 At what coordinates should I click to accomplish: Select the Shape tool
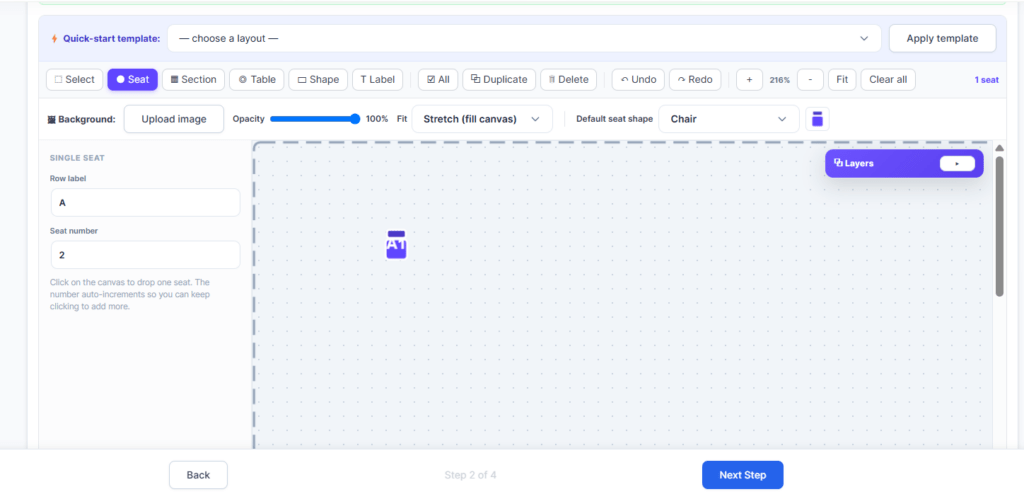point(318,80)
